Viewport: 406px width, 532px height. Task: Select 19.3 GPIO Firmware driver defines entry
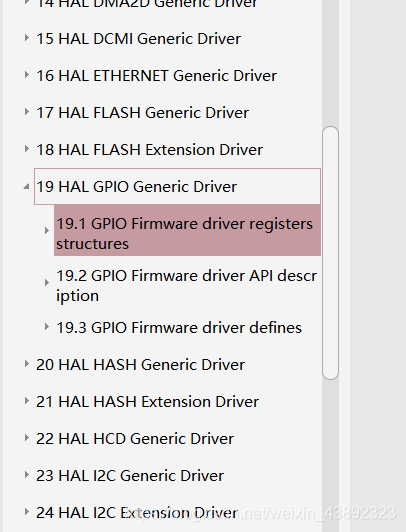(x=179, y=328)
